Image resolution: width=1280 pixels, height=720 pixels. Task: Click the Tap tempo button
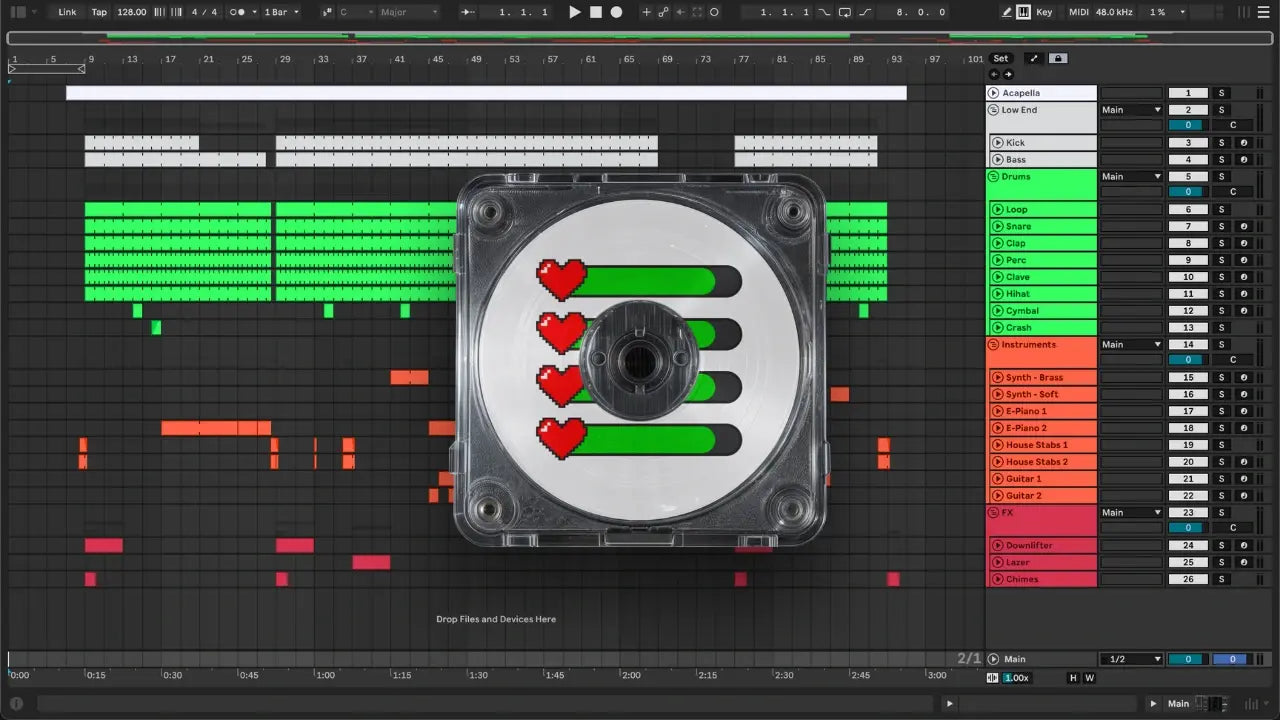pos(99,12)
